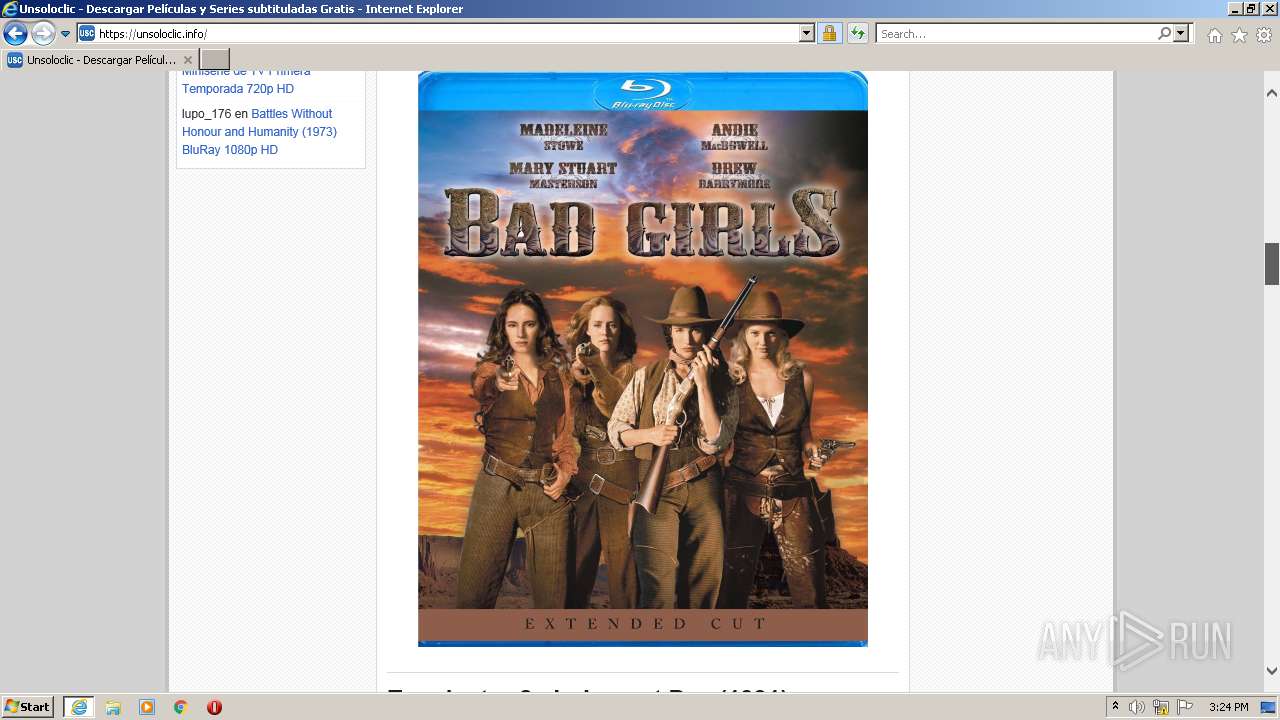Open Windows Explorer folder taskbar icon

click(113, 707)
